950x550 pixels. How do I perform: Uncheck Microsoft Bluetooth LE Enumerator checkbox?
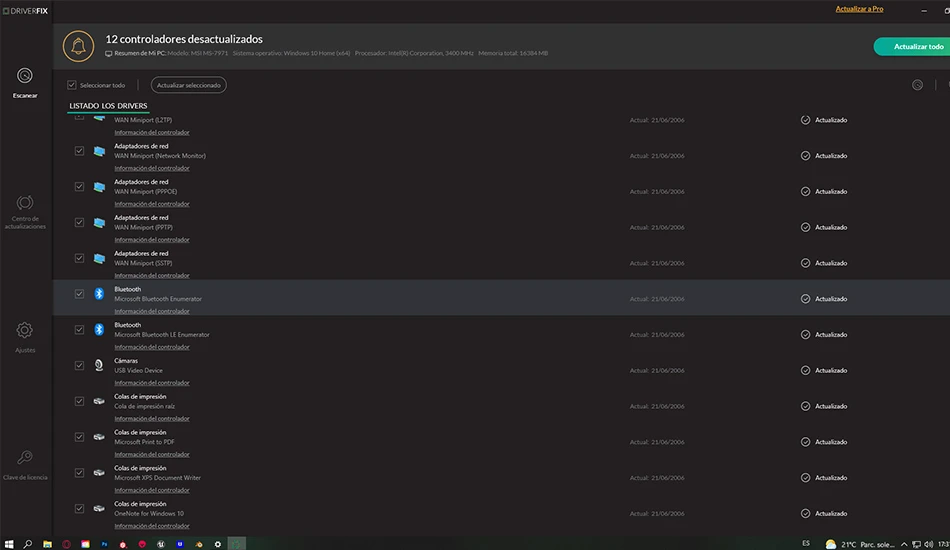click(79, 330)
